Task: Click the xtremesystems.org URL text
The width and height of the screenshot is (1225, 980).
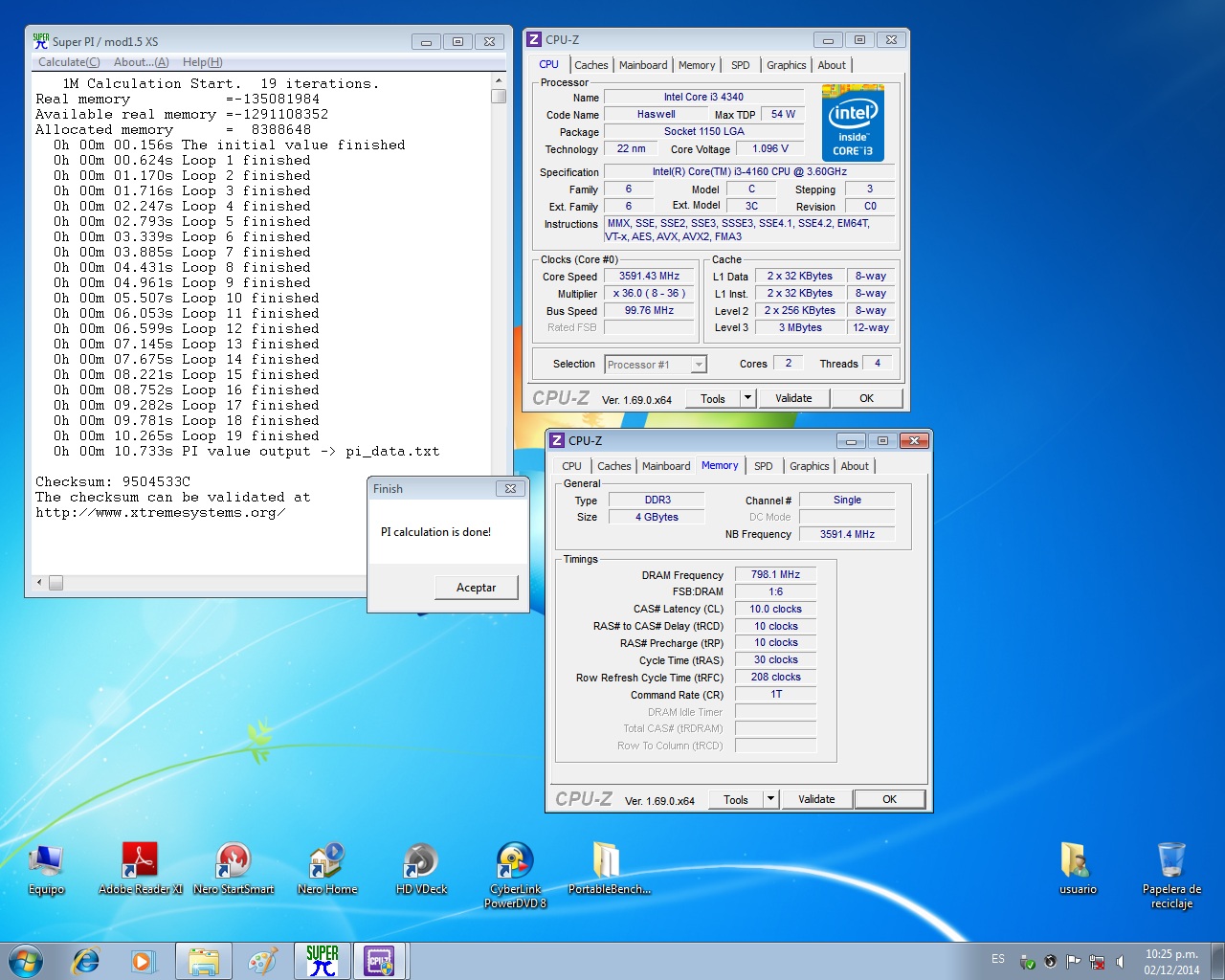Action: pyautogui.click(x=161, y=512)
